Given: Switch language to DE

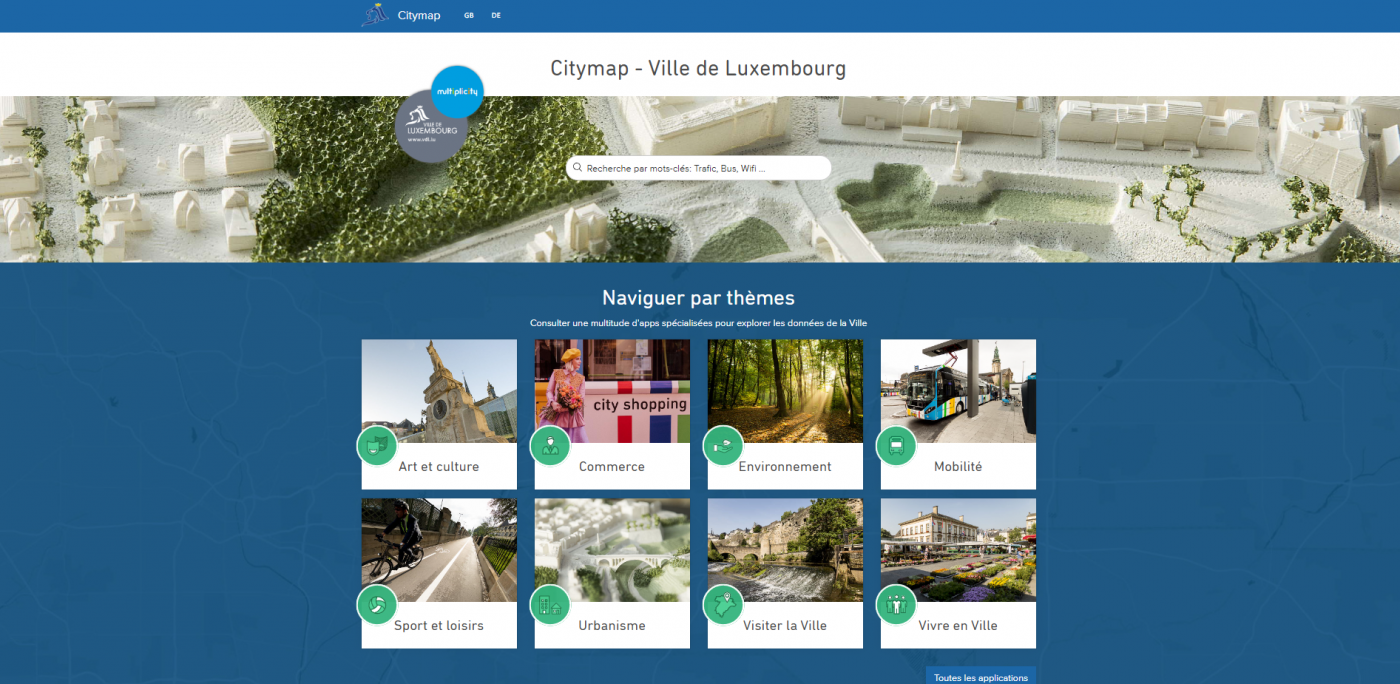Looking at the screenshot, I should pos(495,15).
